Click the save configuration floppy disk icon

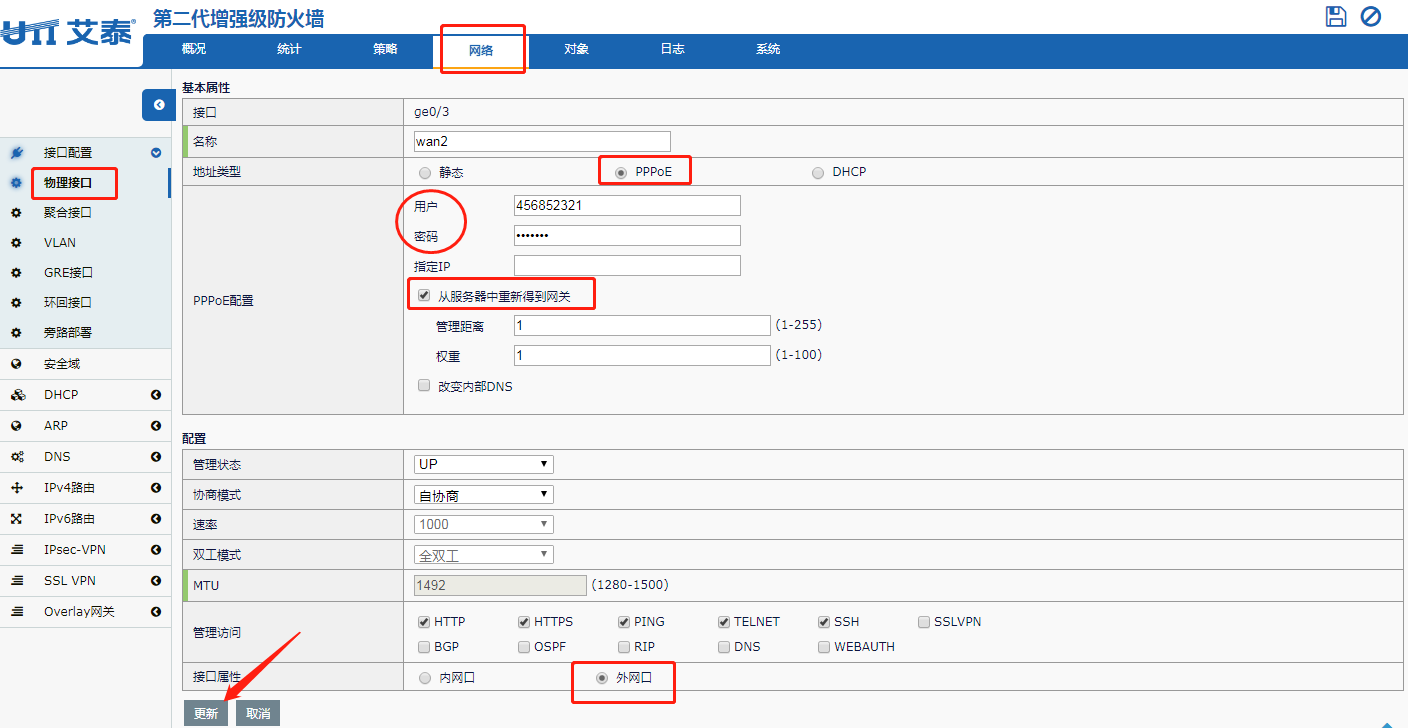click(1336, 16)
